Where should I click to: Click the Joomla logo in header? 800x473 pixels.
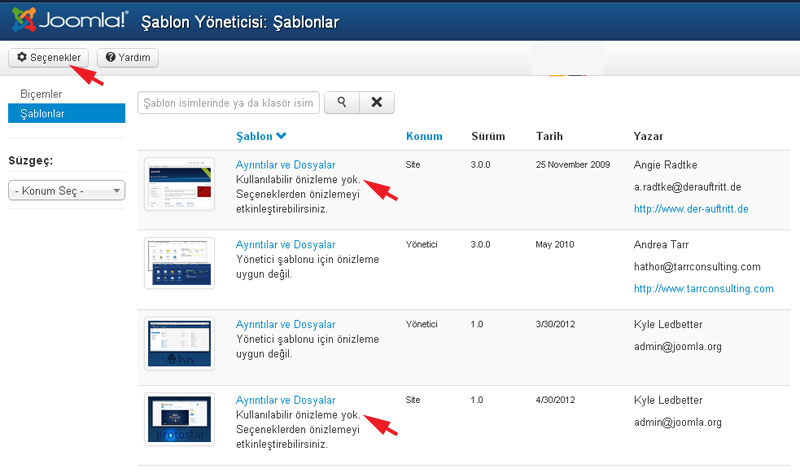(x=70, y=20)
